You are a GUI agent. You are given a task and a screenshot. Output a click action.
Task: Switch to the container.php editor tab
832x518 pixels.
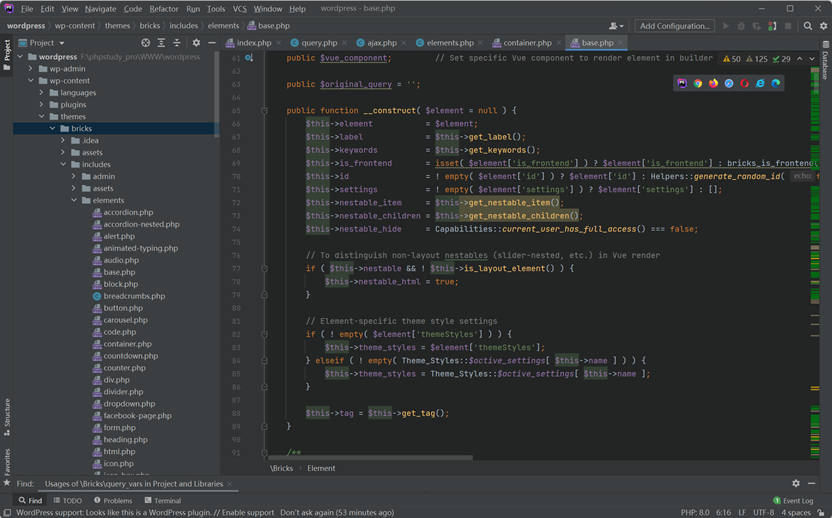(x=527, y=43)
